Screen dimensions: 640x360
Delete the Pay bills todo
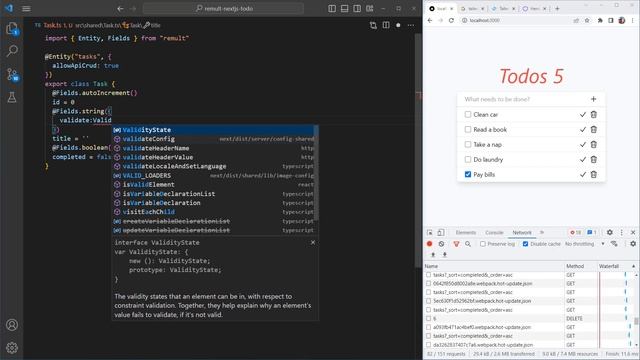(594, 175)
